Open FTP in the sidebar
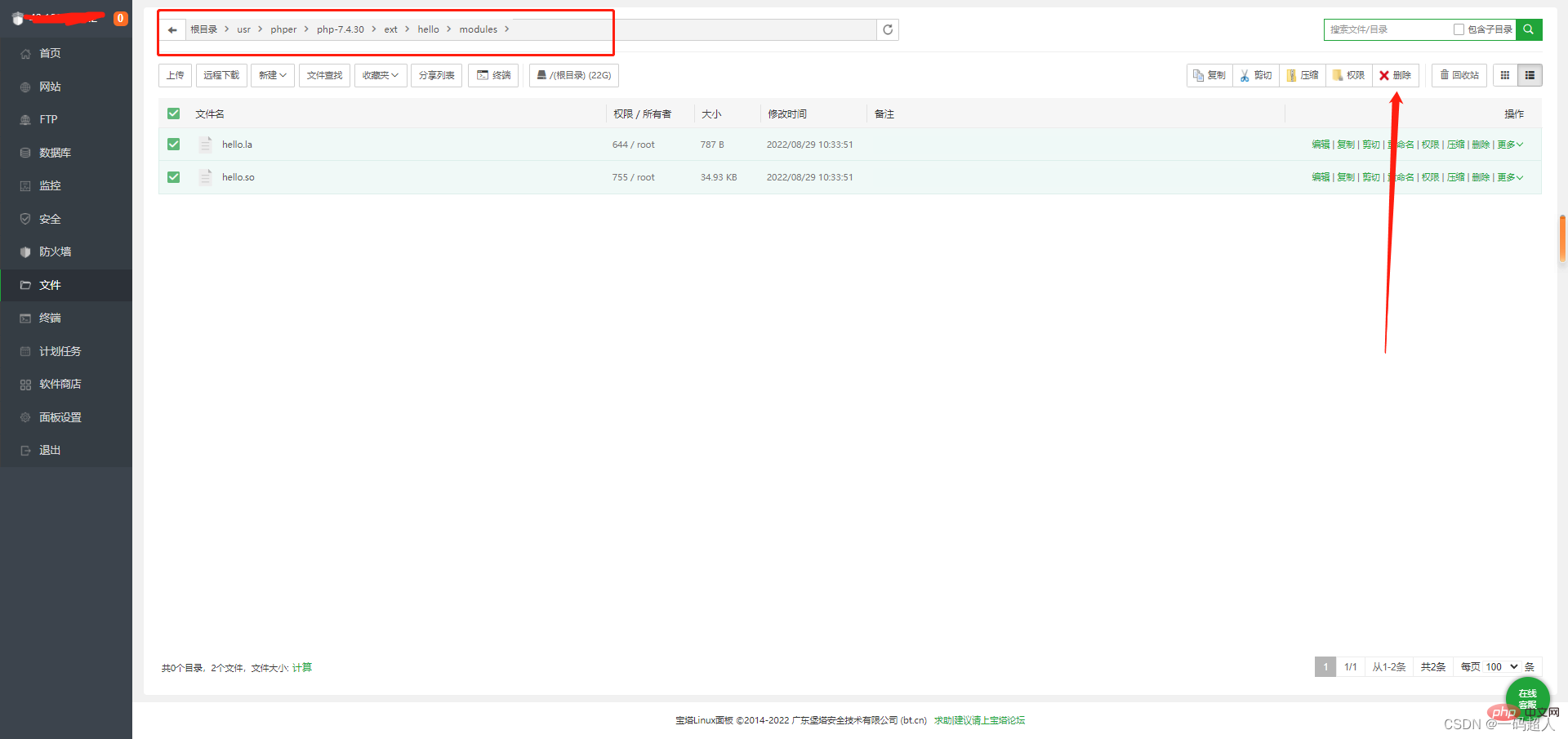The height and width of the screenshot is (739, 1568). point(66,119)
